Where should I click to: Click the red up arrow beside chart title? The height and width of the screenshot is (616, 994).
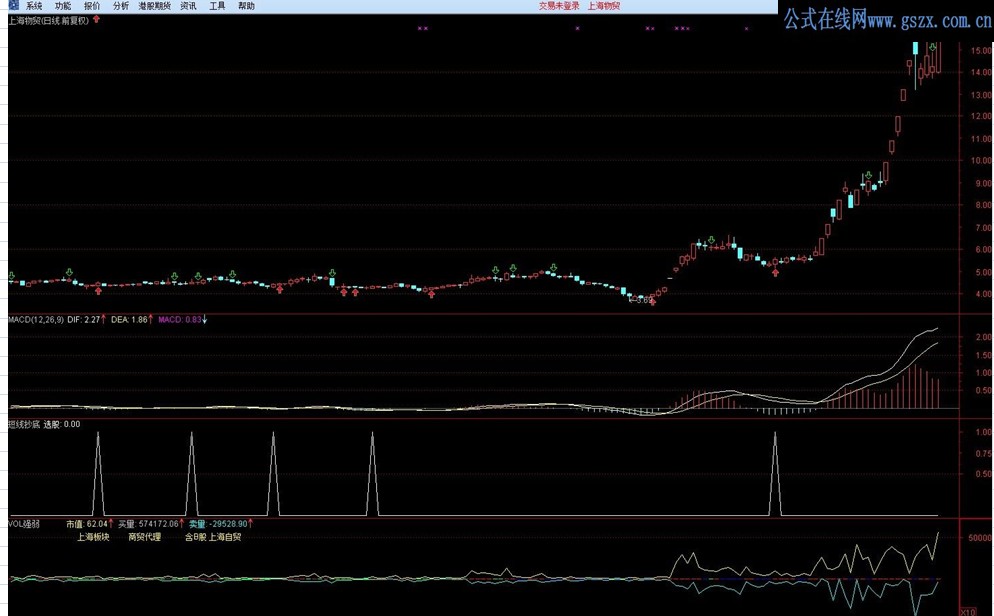point(96,20)
